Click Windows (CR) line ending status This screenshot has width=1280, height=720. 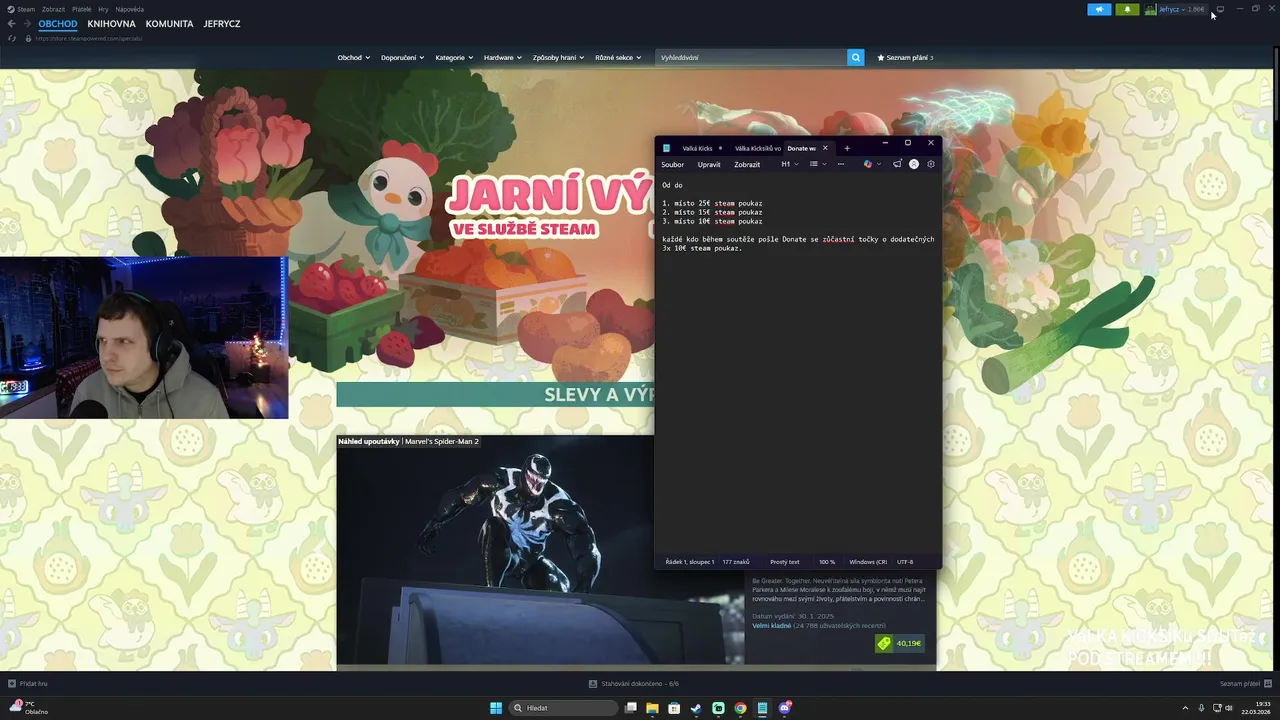868,562
